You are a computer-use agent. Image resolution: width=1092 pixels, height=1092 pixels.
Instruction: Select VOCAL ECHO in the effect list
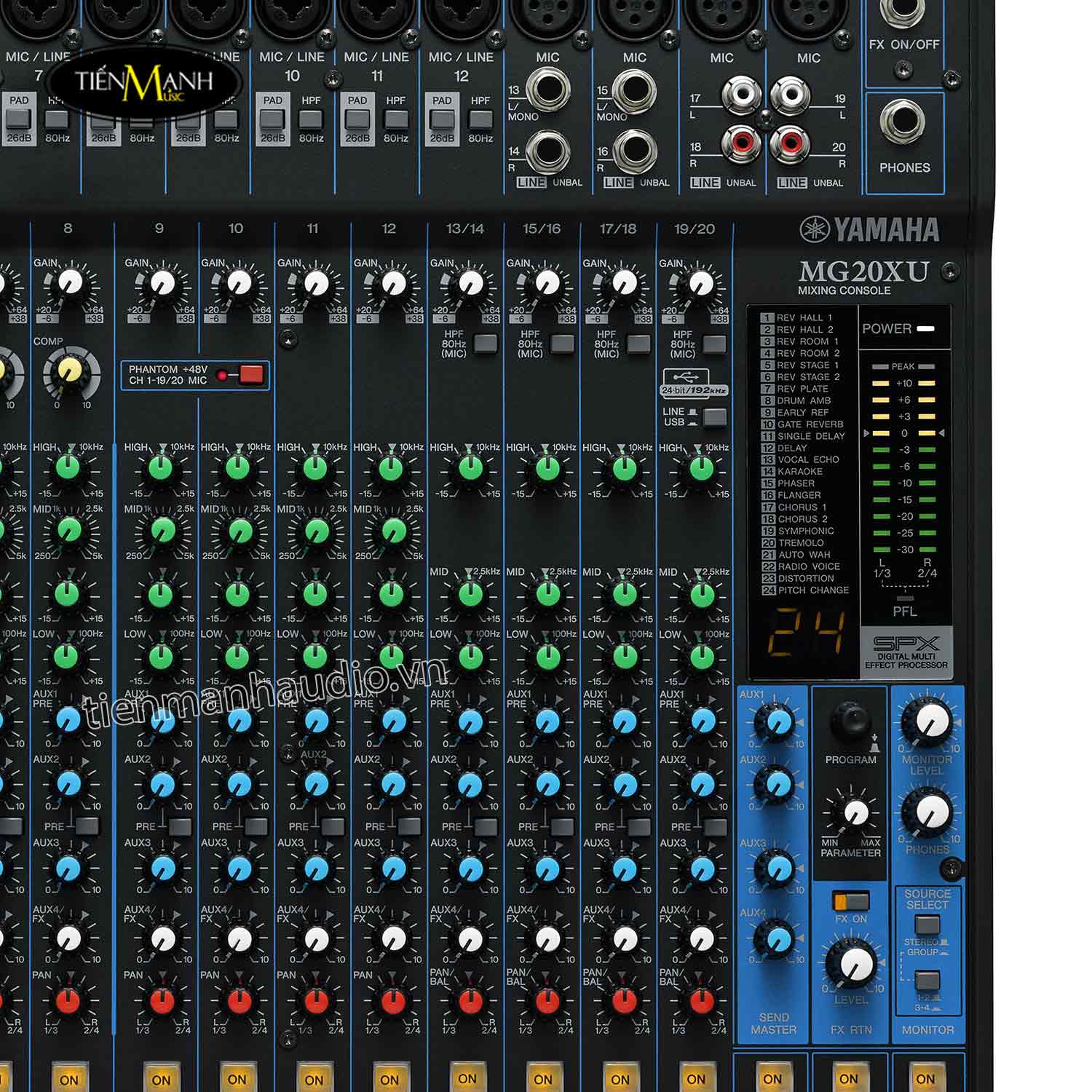[x=800, y=459]
